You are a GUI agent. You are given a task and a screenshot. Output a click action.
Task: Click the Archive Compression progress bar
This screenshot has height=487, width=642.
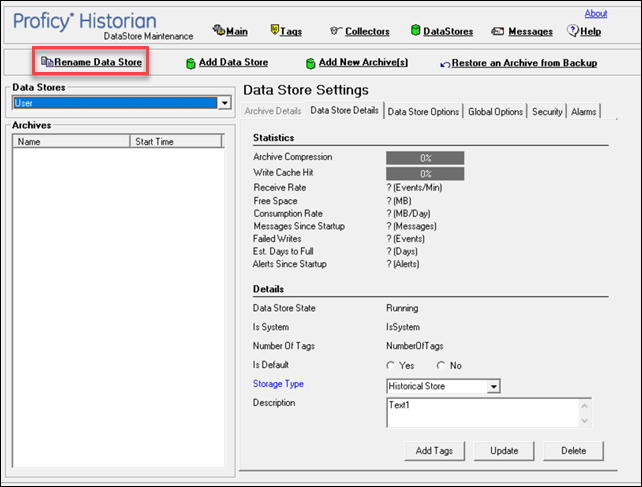click(425, 158)
